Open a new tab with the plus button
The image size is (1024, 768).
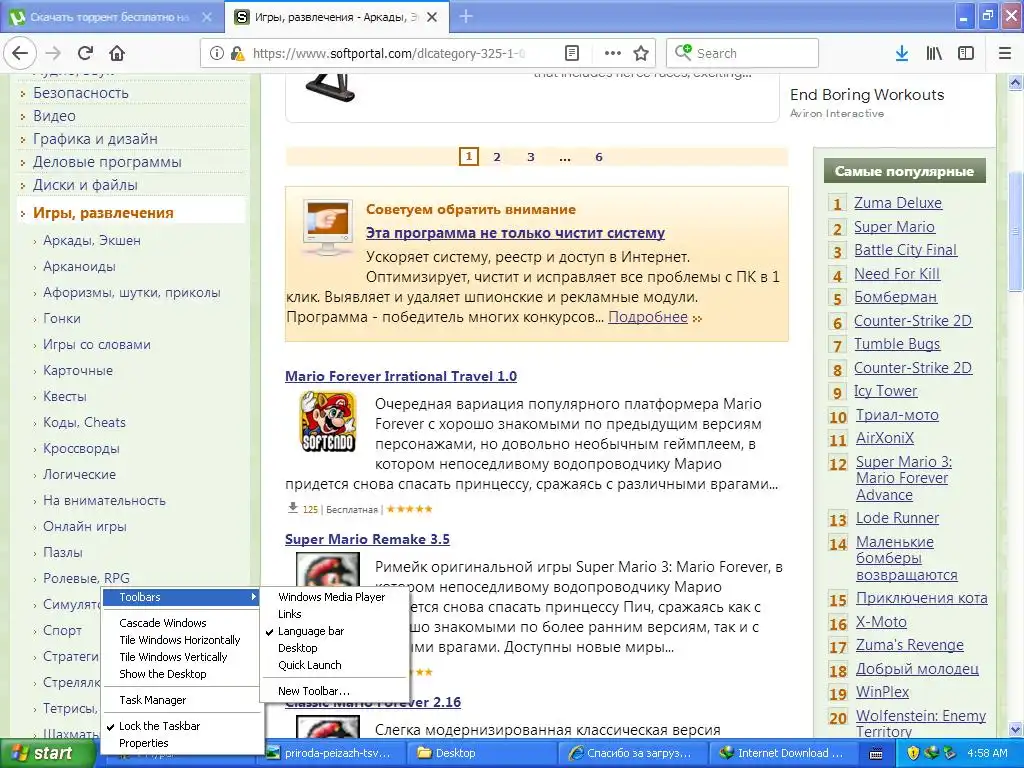[466, 17]
